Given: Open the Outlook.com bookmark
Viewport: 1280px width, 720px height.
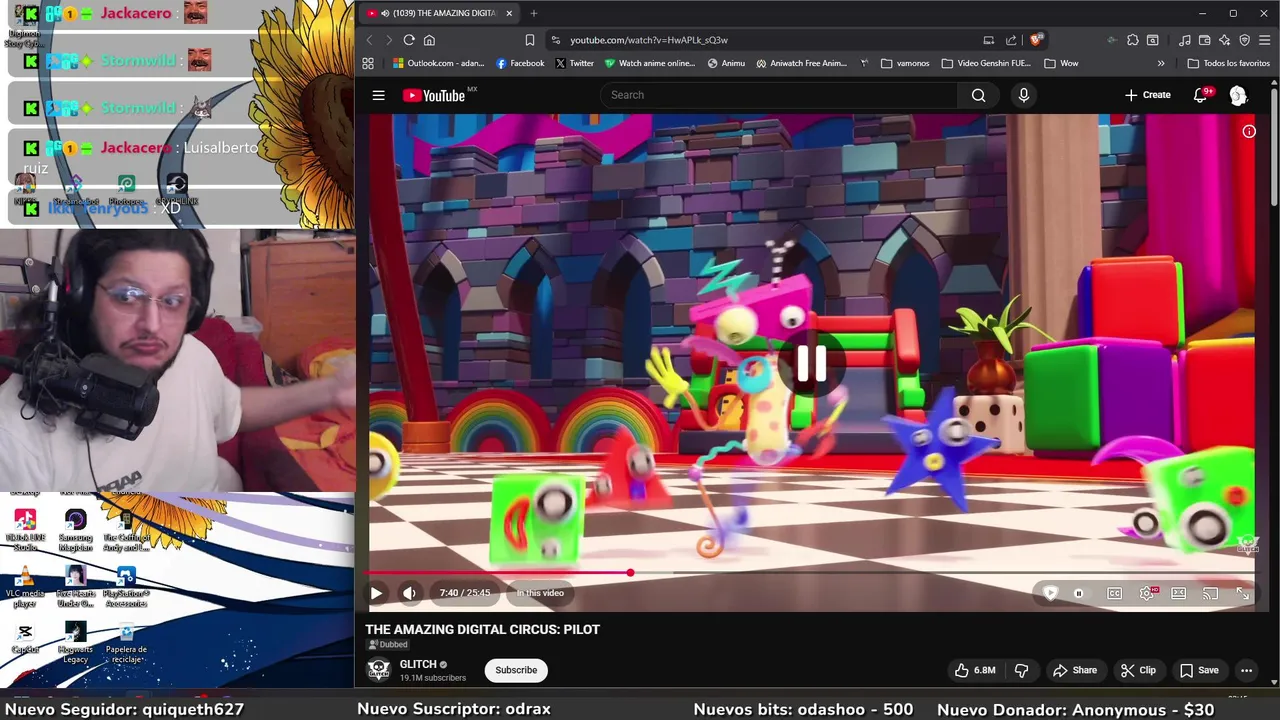Looking at the screenshot, I should click(x=438, y=63).
